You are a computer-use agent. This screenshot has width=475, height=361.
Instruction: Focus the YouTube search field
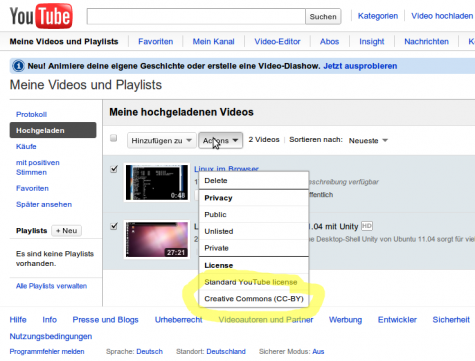point(196,16)
